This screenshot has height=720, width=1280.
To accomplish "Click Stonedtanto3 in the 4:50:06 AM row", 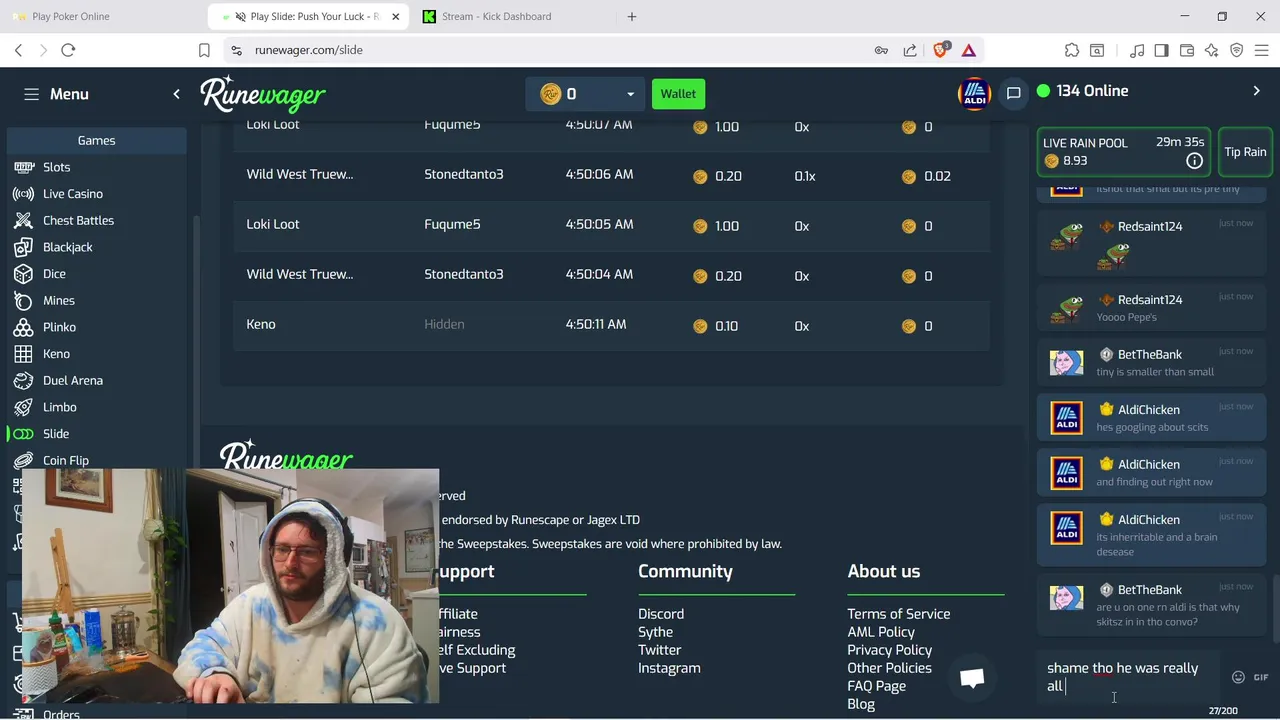I will pyautogui.click(x=464, y=174).
